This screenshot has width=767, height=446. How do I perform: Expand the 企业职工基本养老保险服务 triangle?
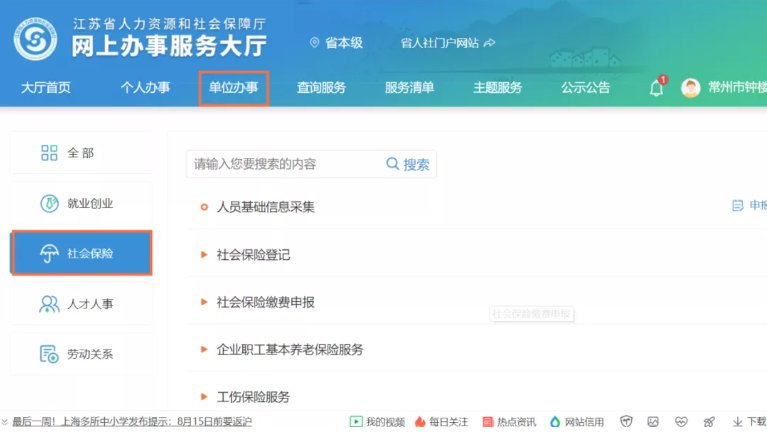204,349
